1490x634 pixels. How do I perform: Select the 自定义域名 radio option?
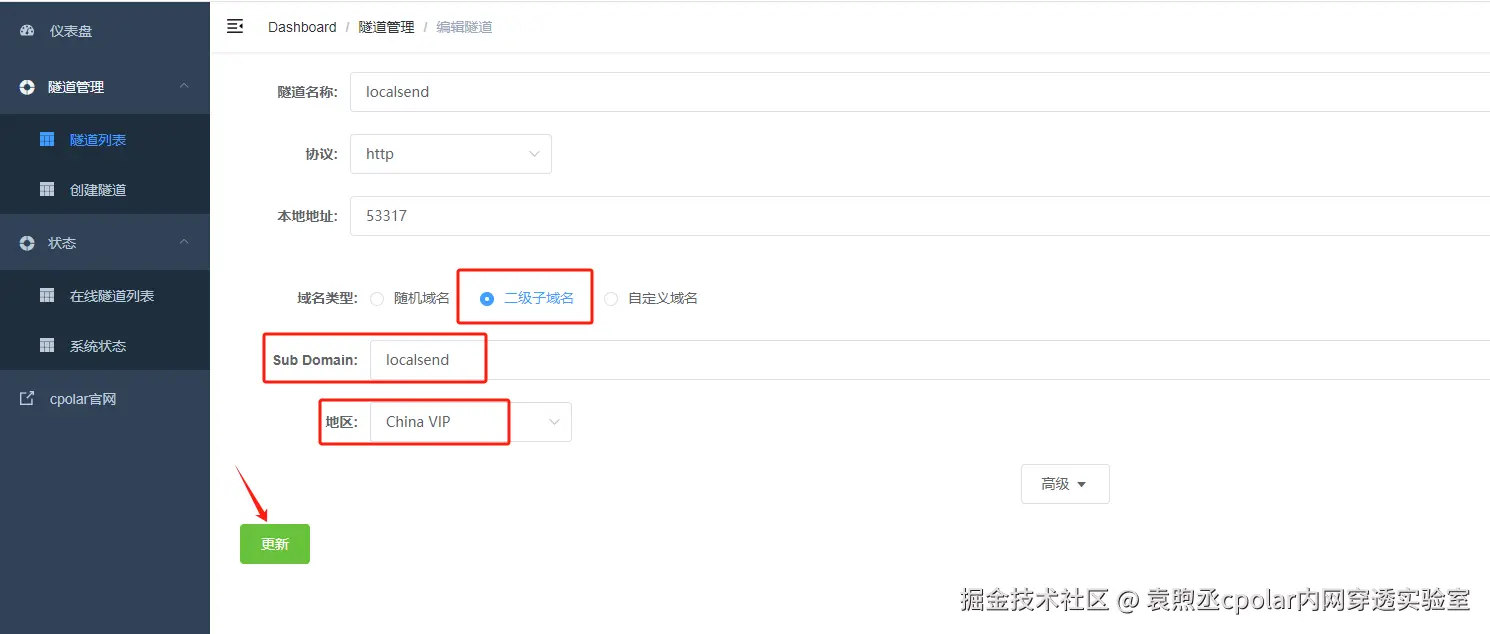tap(611, 298)
